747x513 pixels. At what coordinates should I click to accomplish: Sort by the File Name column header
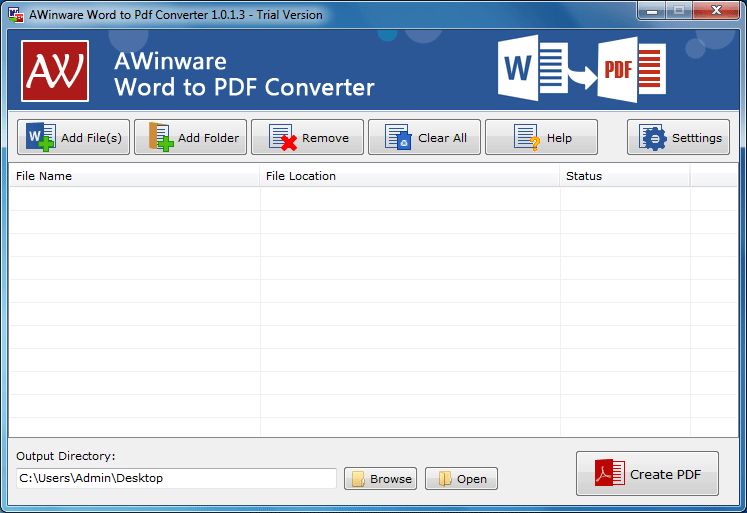pyautogui.click(x=134, y=176)
